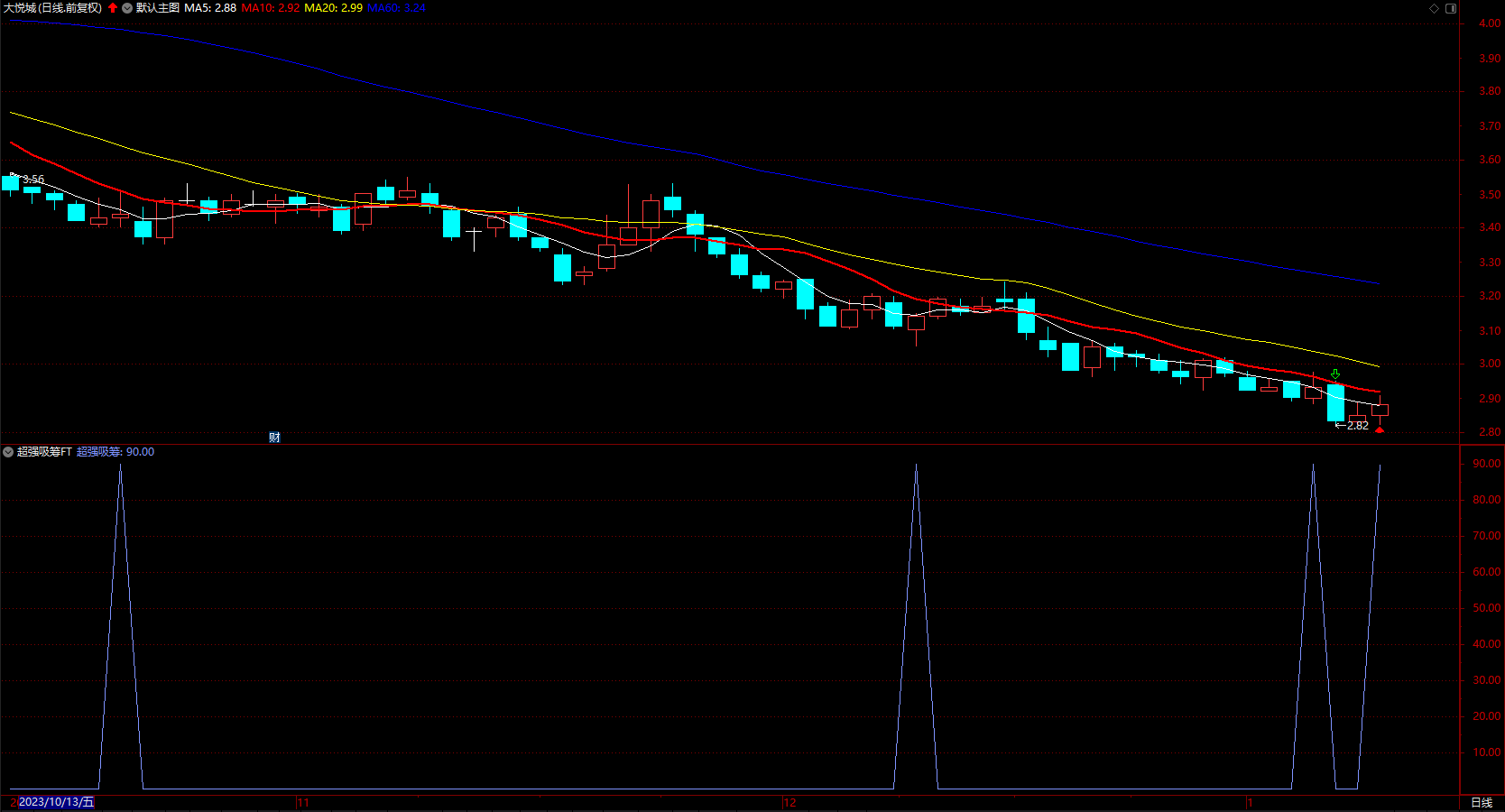
Task: Click the 2.82 low price annotation
Action: point(1358,426)
